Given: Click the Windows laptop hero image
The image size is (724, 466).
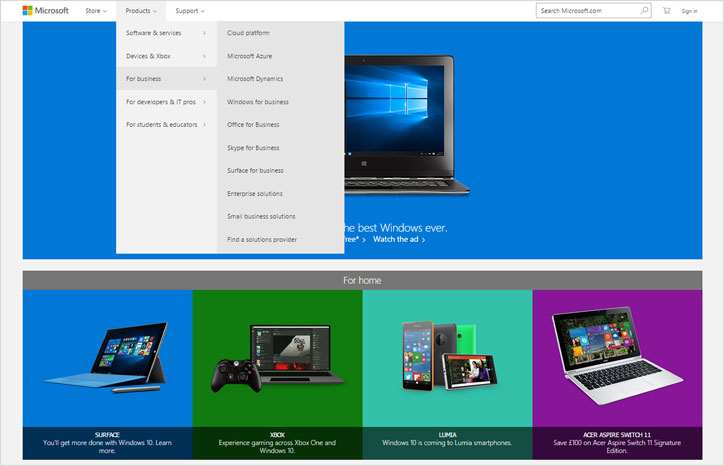Looking at the screenshot, I should tap(406, 125).
